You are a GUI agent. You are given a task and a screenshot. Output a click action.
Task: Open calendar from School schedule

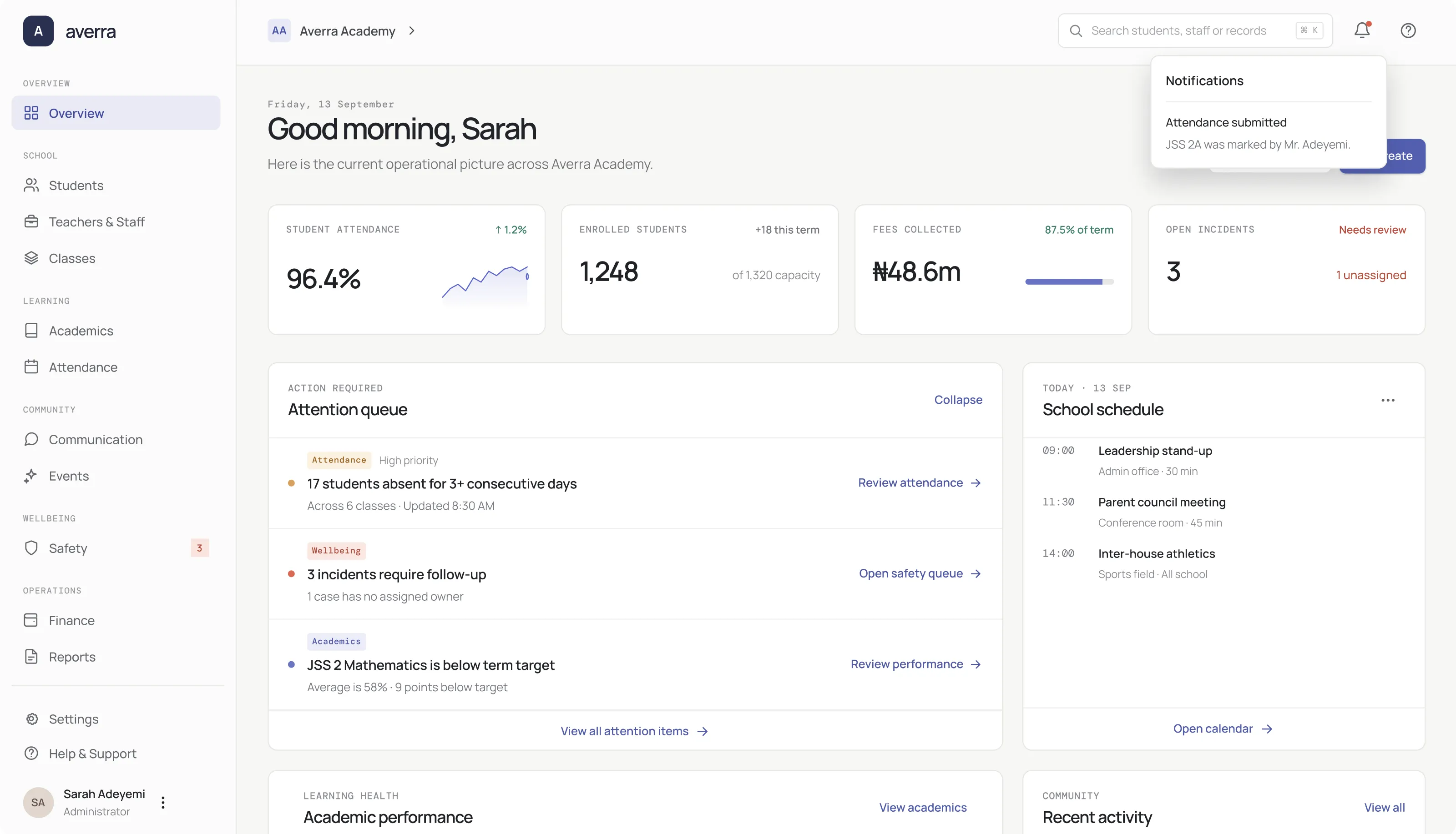point(1223,728)
